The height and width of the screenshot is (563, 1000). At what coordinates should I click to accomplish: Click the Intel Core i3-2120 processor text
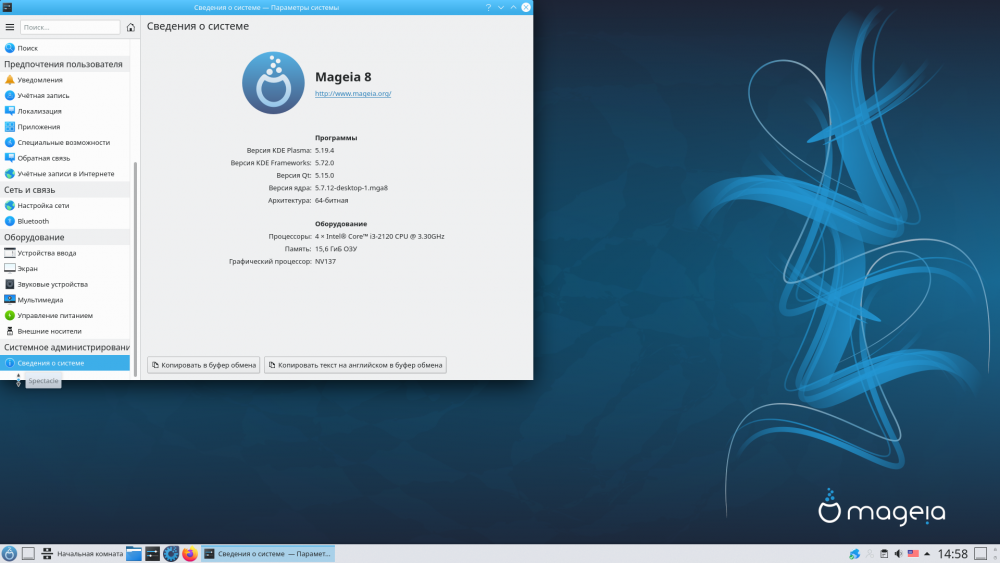(379, 237)
